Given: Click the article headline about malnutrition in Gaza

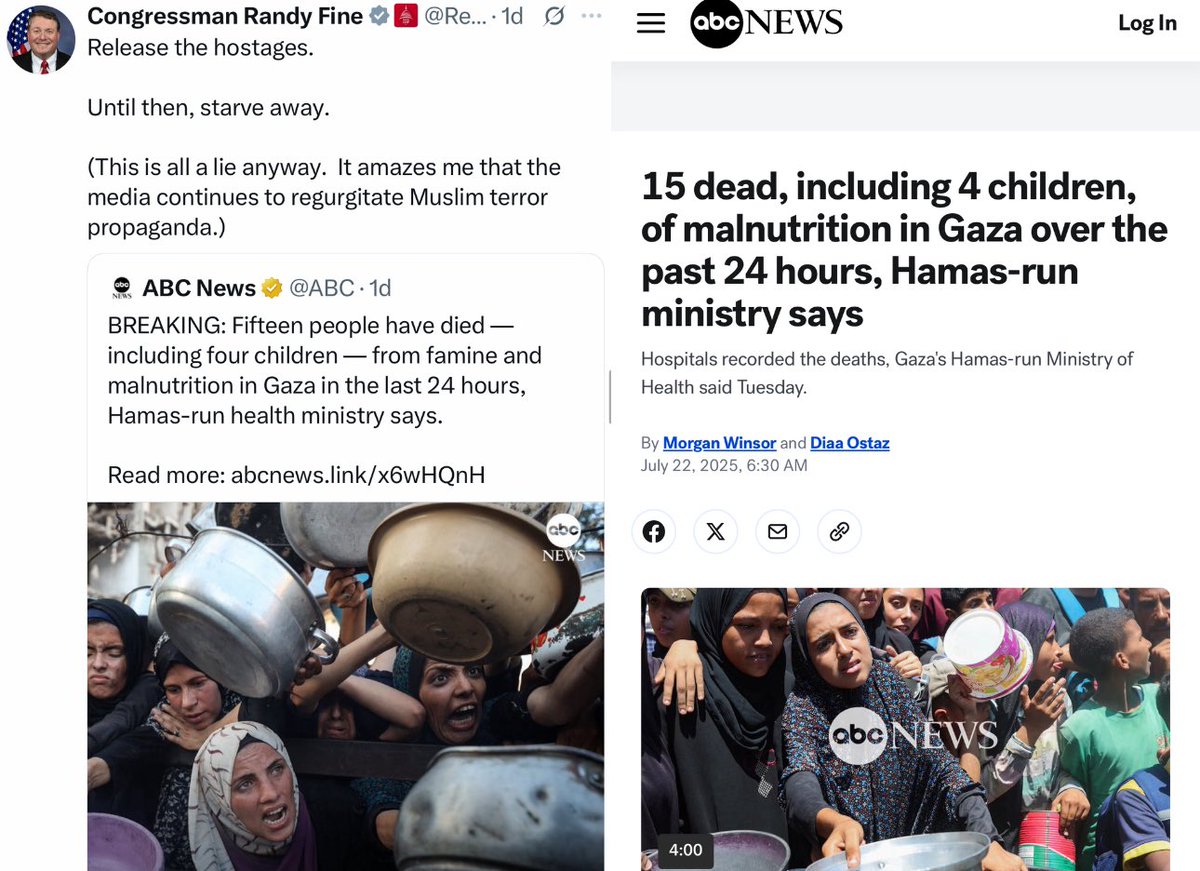Looking at the screenshot, I should pos(904,250).
